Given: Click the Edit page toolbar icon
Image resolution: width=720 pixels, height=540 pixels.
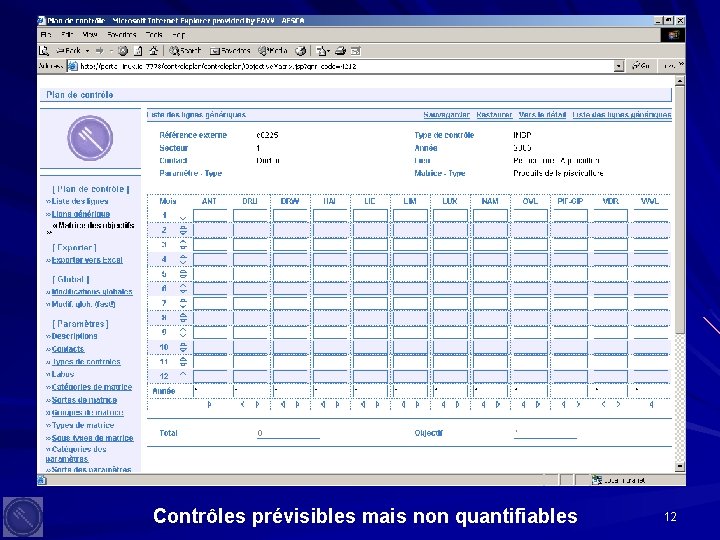Looking at the screenshot, I should pyautogui.click(x=356, y=51).
